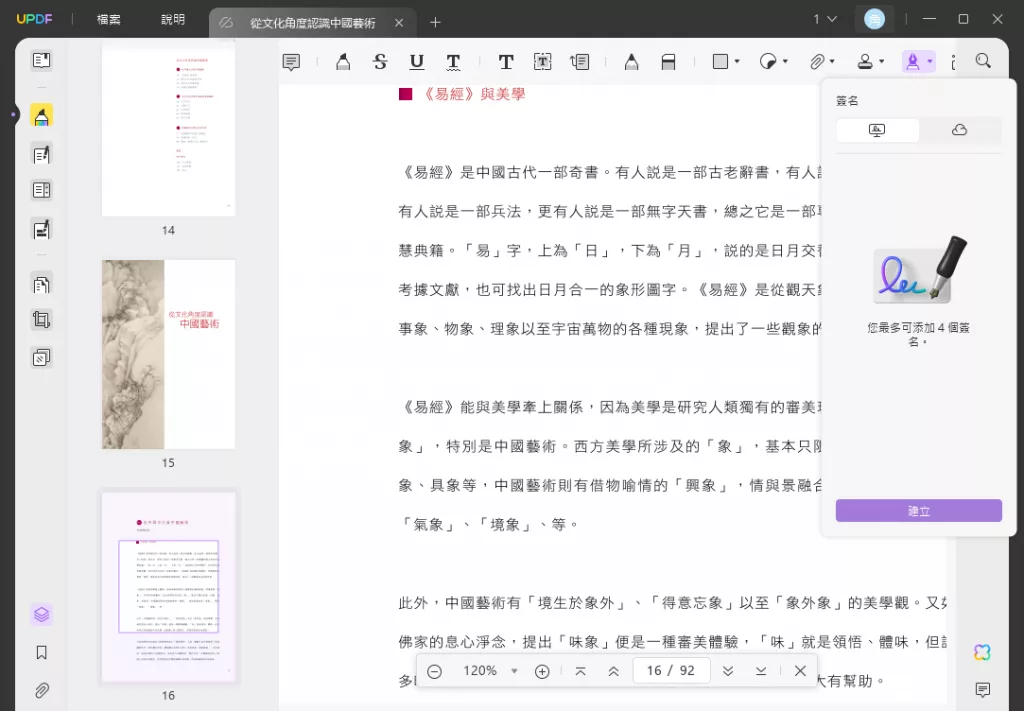Close the 從文化角度認識中國藝術 tab

point(399,23)
